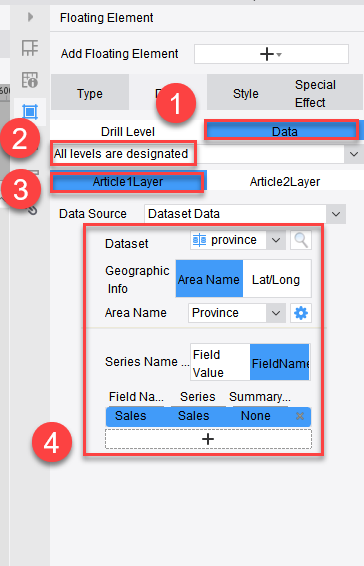Preview dataset with magnifier icon
The height and width of the screenshot is (566, 364).
pos(301,240)
